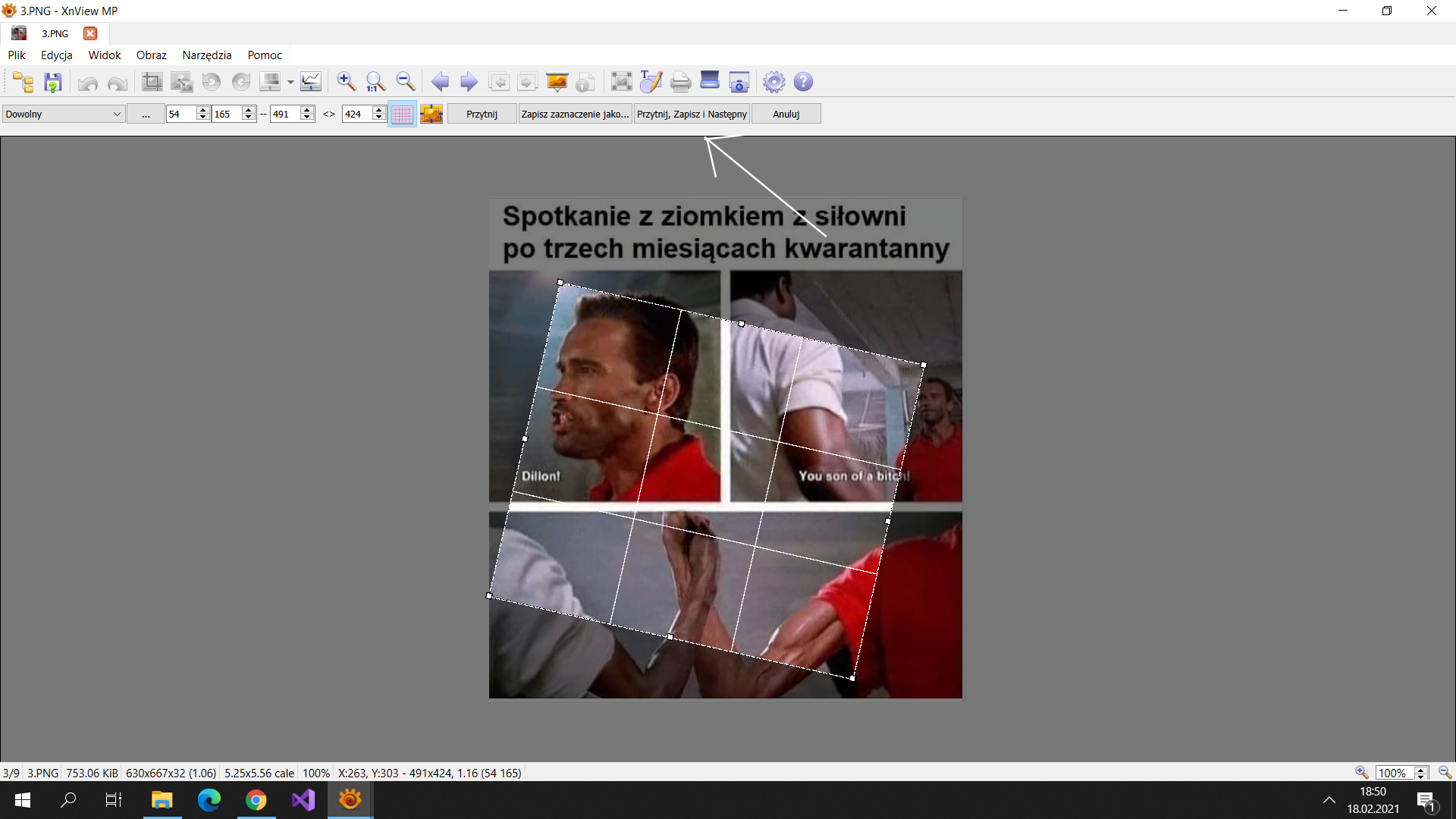The image size is (1456, 819).
Task: Open the dropdown arrow beside mirror icon
Action: pos(290,82)
